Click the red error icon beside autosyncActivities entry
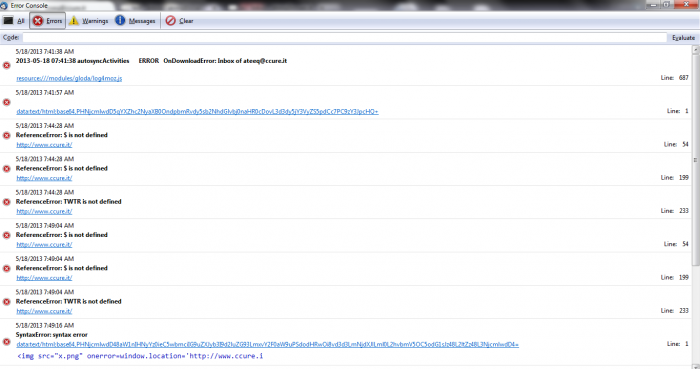The width and height of the screenshot is (700, 369). (7, 65)
